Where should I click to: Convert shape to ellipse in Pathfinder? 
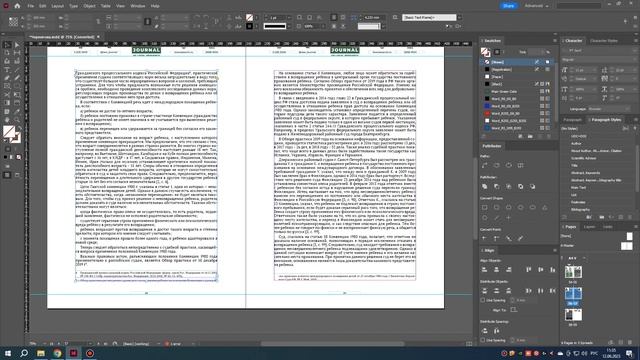coord(533,207)
